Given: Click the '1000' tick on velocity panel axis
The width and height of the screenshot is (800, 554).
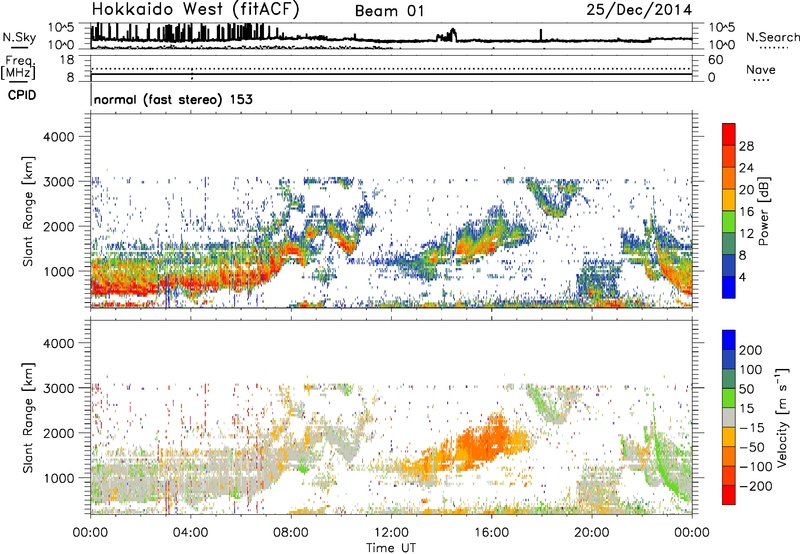Looking at the screenshot, I should pos(58,478).
